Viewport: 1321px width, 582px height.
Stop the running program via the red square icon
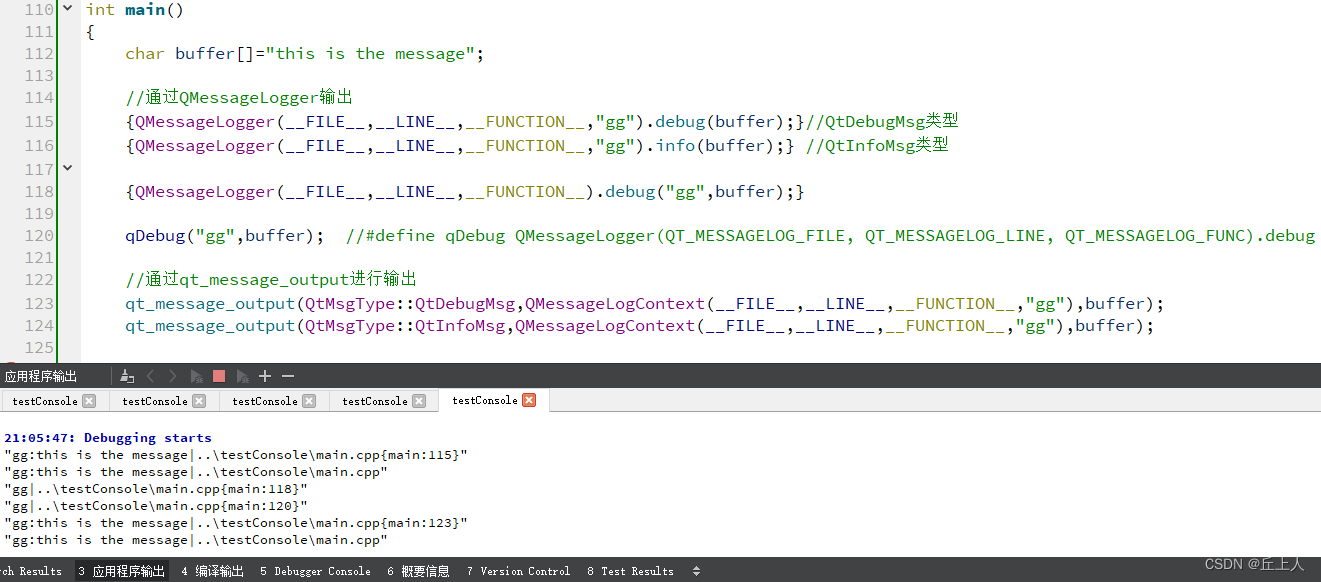218,375
